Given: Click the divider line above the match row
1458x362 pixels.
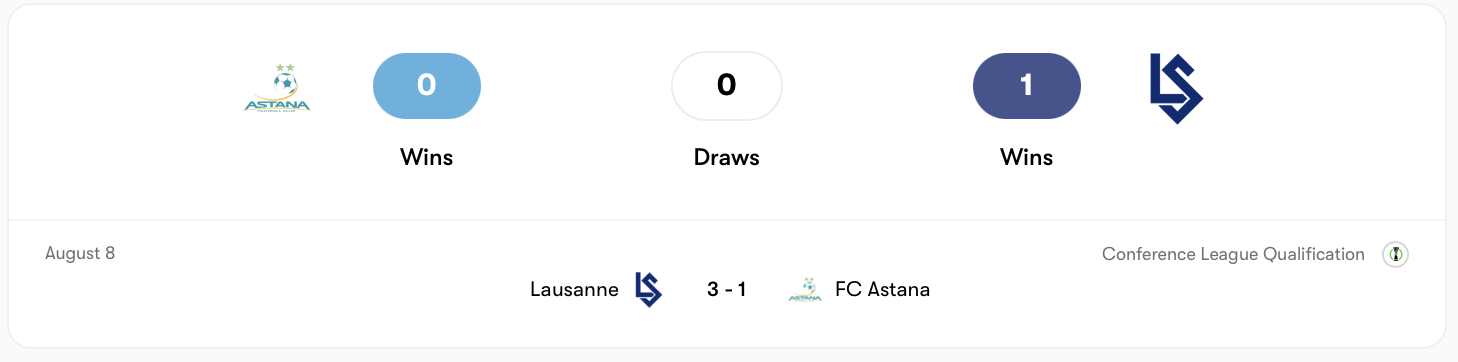Looking at the screenshot, I should (x=728, y=220).
